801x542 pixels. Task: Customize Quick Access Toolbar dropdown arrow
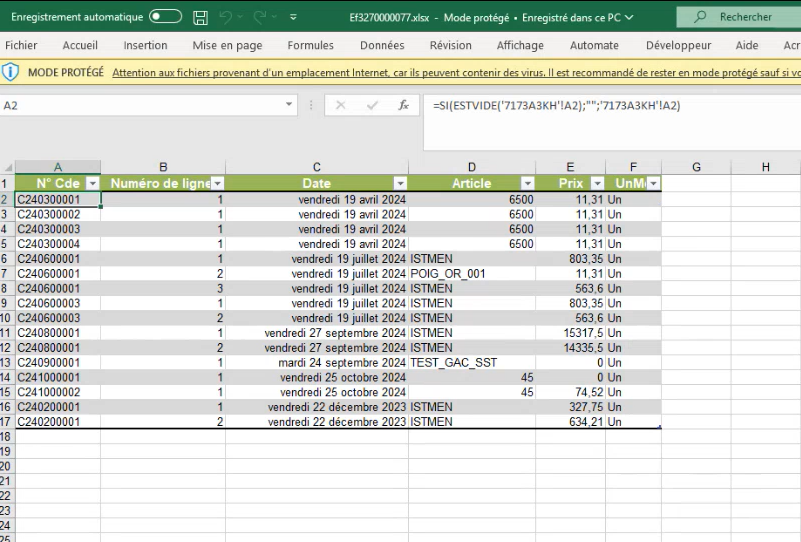pyautogui.click(x=293, y=18)
